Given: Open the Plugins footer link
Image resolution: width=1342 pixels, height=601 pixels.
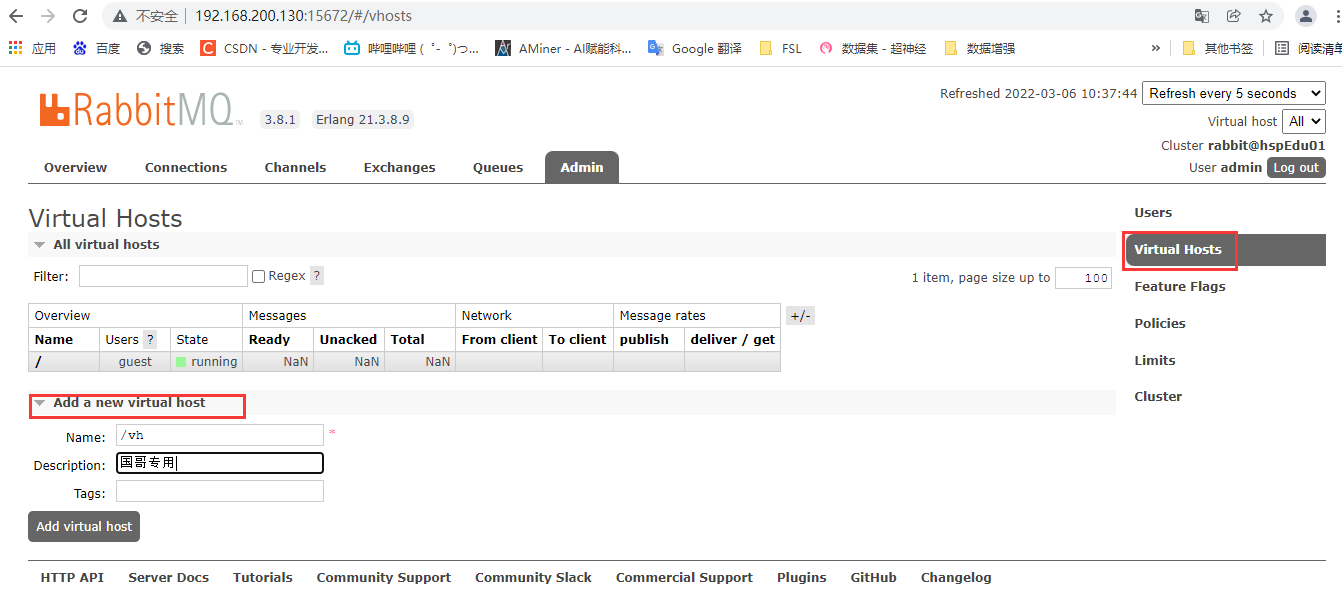Looking at the screenshot, I should pos(802,577).
